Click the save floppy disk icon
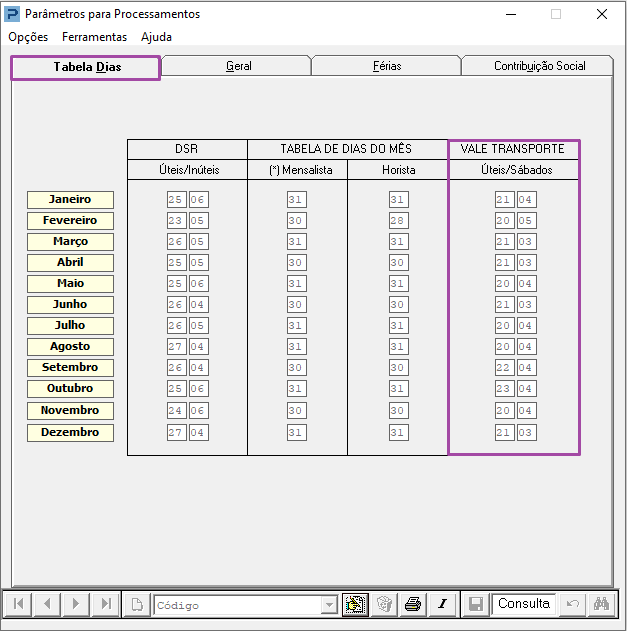Viewport: 627px width, 631px height. 476,604
